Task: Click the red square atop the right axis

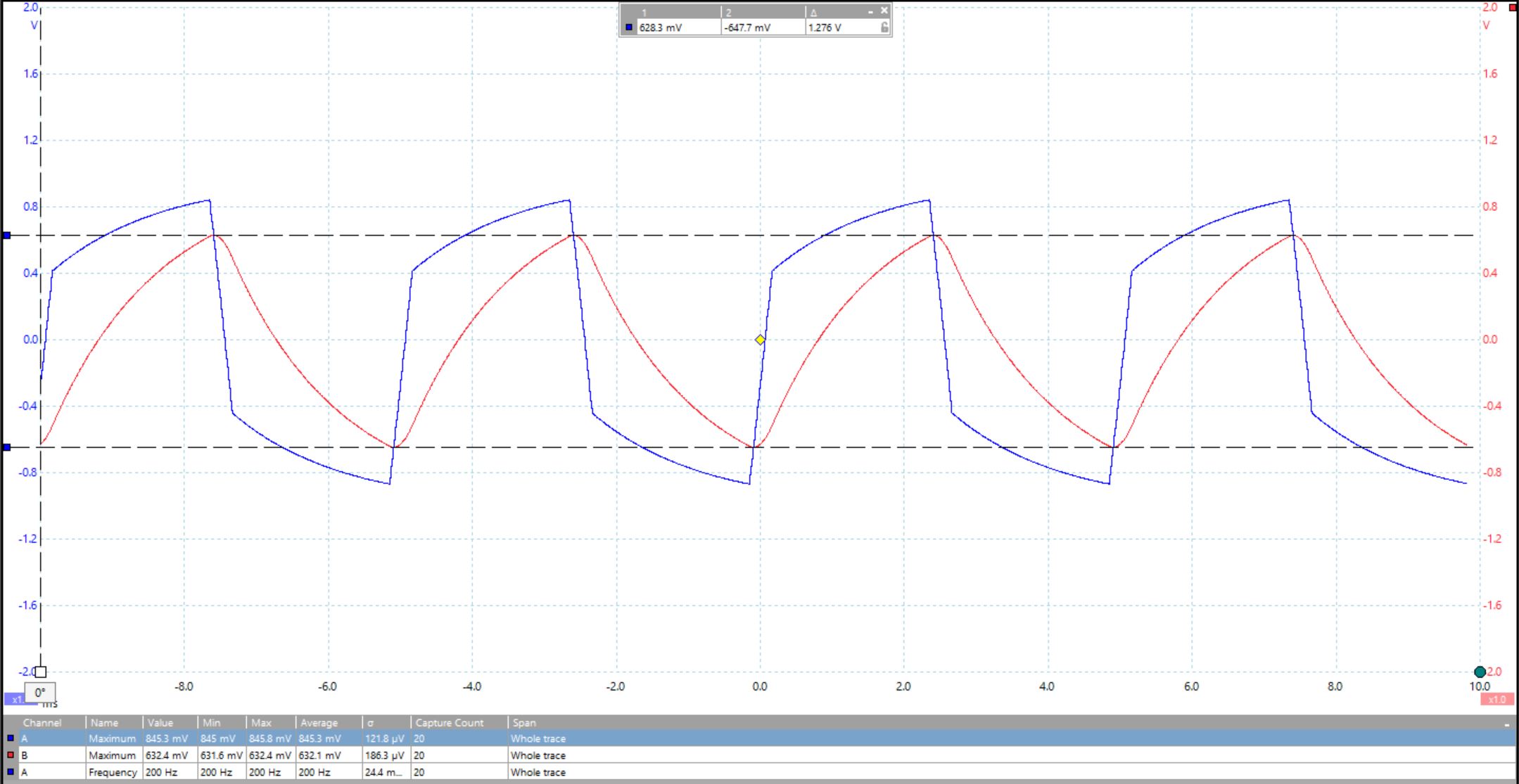Action: point(1513,8)
